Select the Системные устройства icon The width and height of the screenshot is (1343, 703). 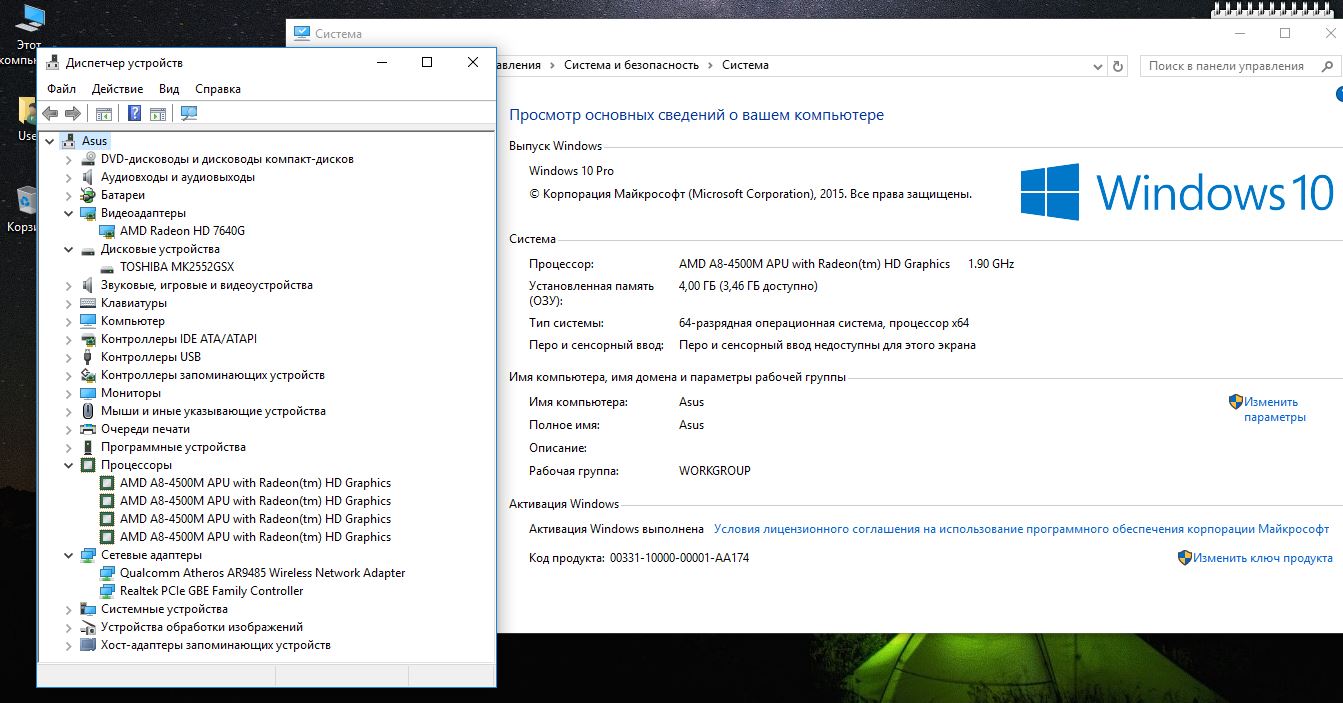pyautogui.click(x=88, y=609)
